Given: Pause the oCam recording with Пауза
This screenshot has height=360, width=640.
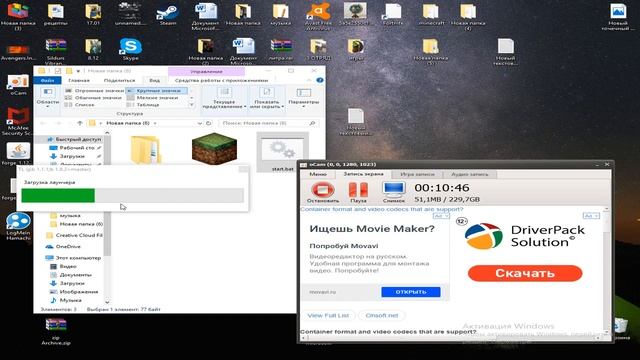Looking at the screenshot, I should [358, 193].
